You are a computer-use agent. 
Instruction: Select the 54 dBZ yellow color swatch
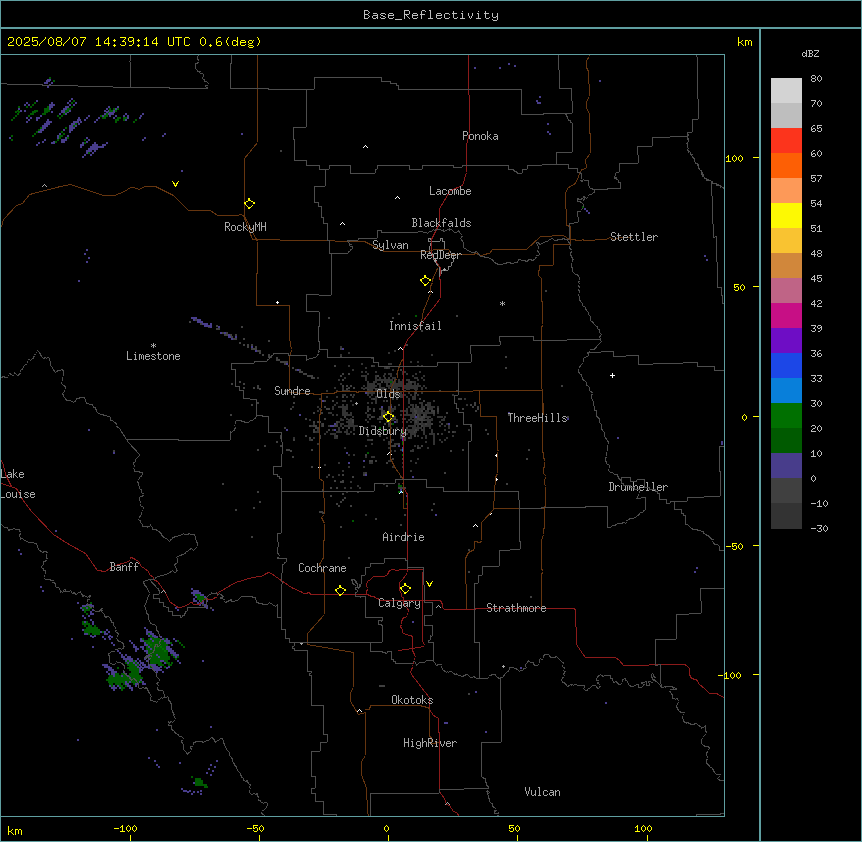click(x=786, y=215)
